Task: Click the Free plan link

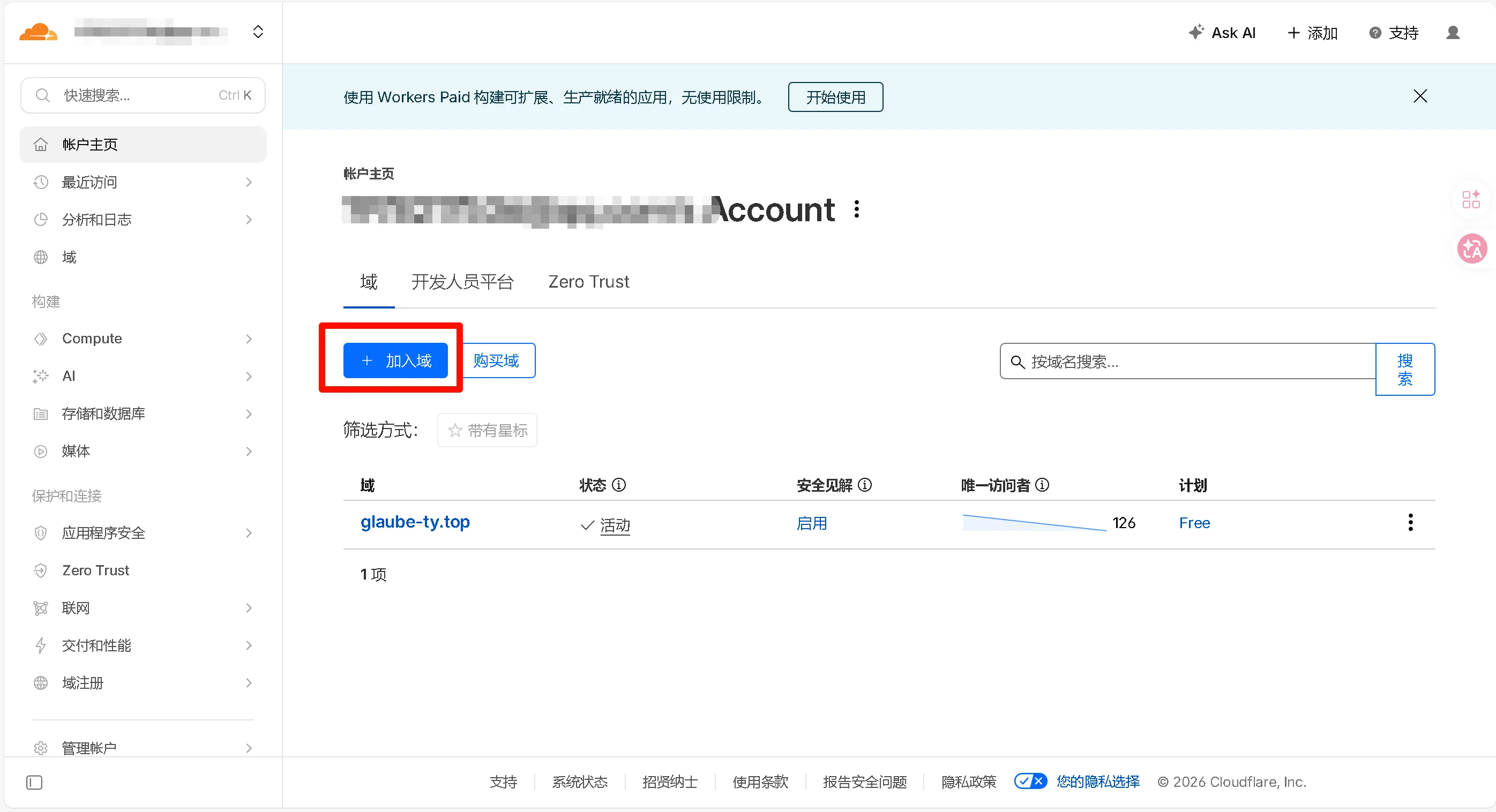Action: pyautogui.click(x=1194, y=523)
